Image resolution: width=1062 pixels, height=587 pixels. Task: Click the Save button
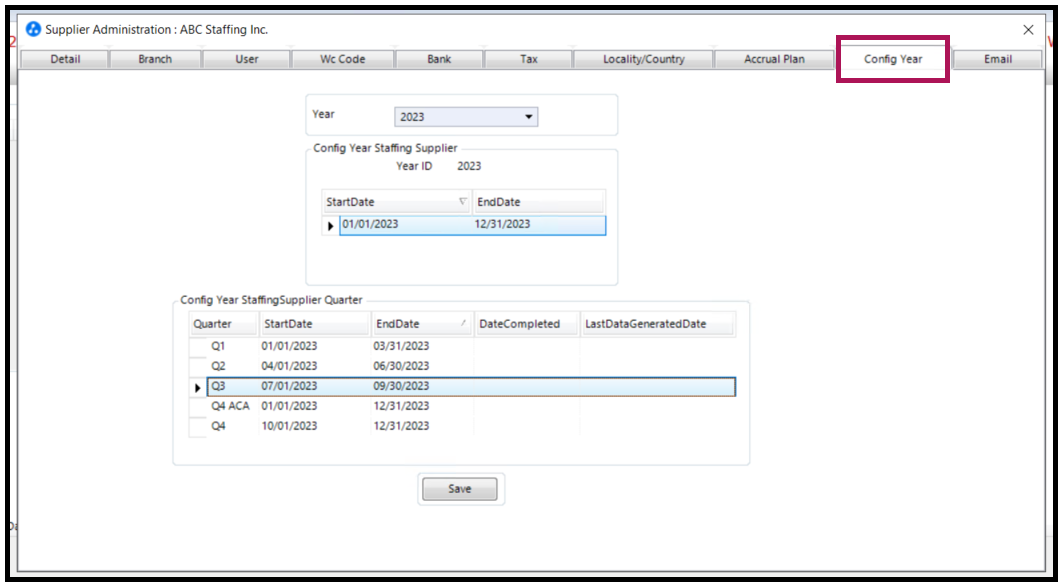click(x=460, y=488)
